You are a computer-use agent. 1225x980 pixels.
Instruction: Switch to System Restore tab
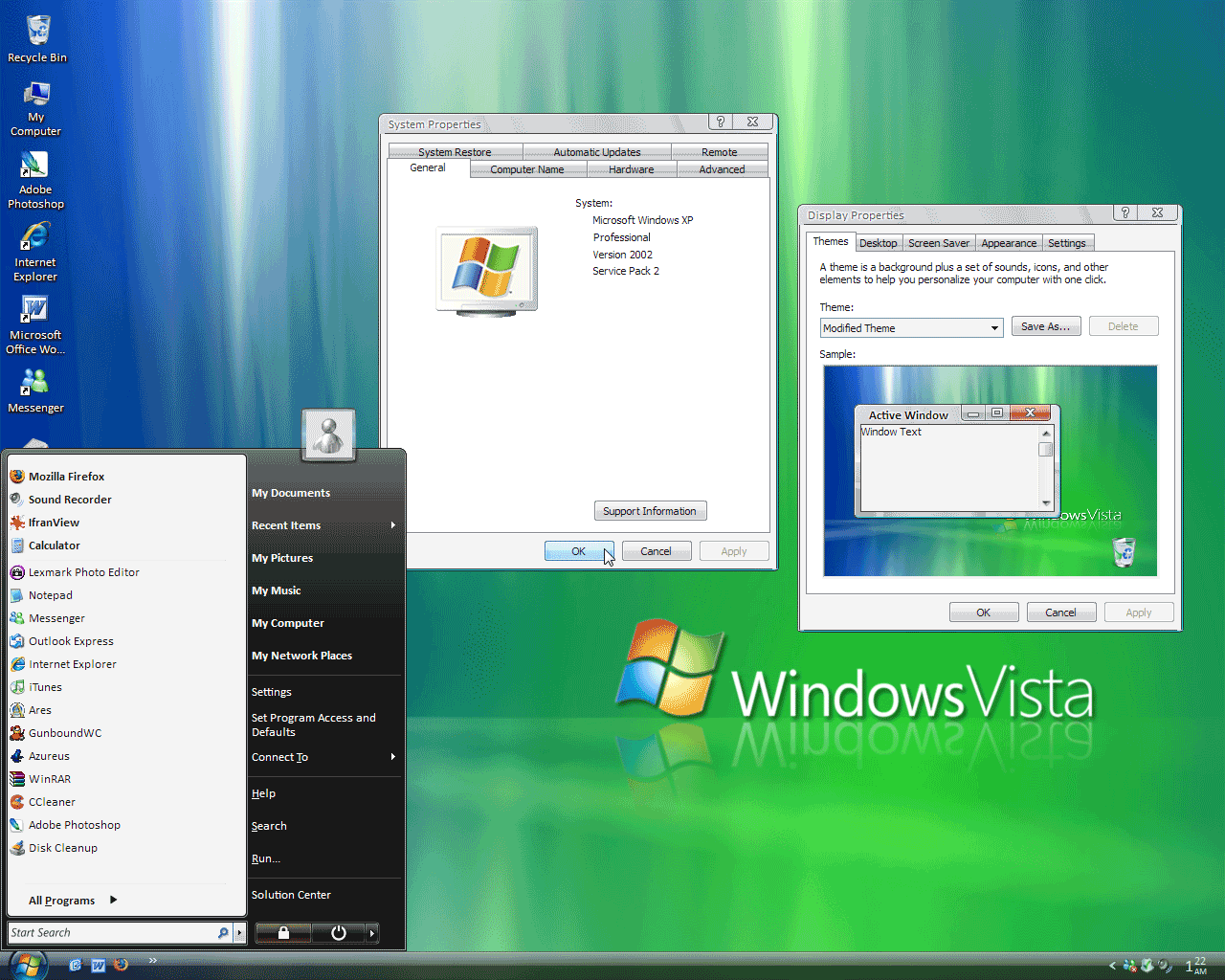[455, 152]
